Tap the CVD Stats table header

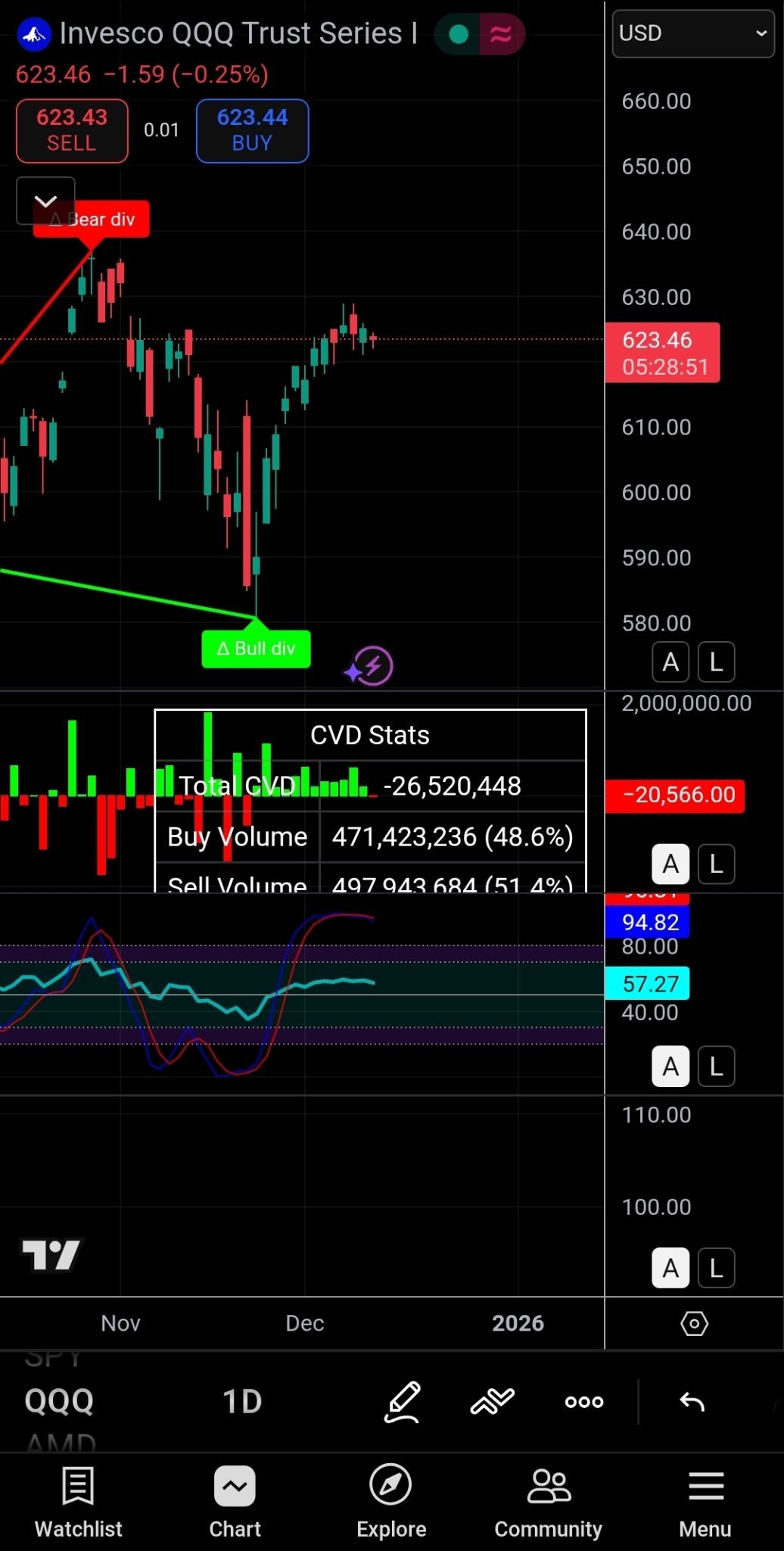[x=370, y=735]
